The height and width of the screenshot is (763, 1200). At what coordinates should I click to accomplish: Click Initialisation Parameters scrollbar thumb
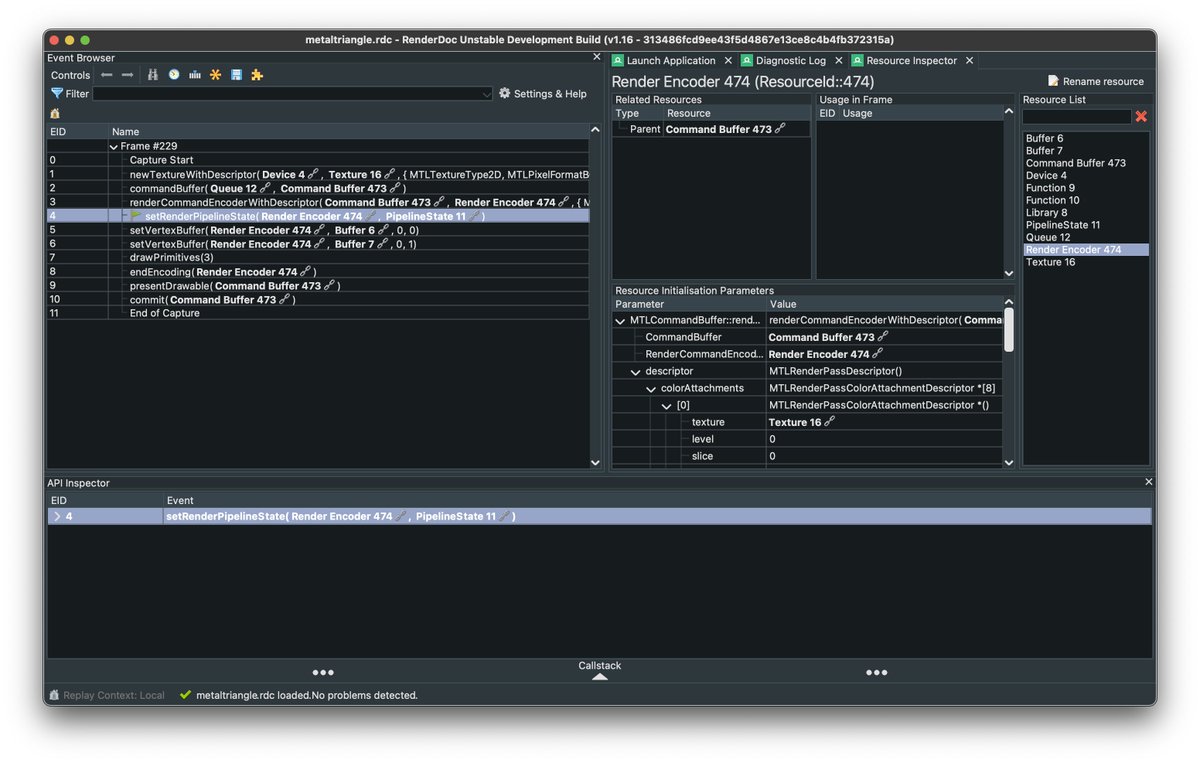tap(1008, 330)
